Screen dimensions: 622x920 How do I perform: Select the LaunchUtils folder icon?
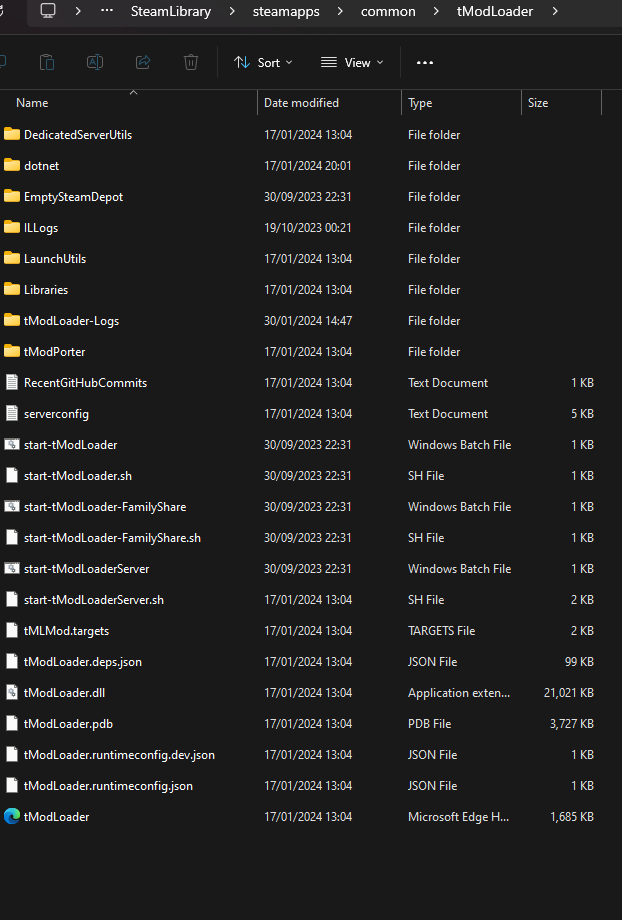(x=12, y=259)
